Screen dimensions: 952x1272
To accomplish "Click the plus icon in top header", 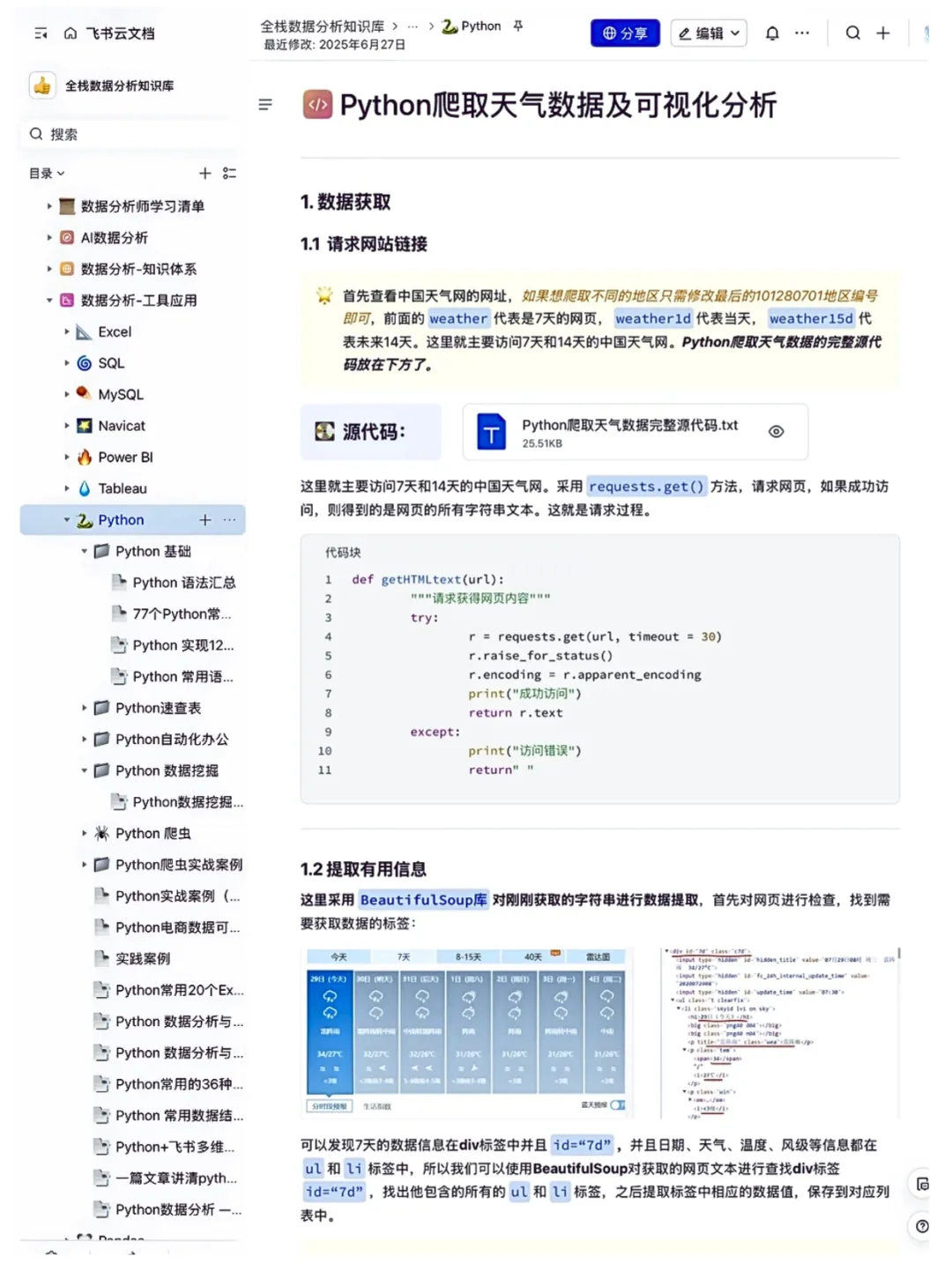I will [x=882, y=33].
